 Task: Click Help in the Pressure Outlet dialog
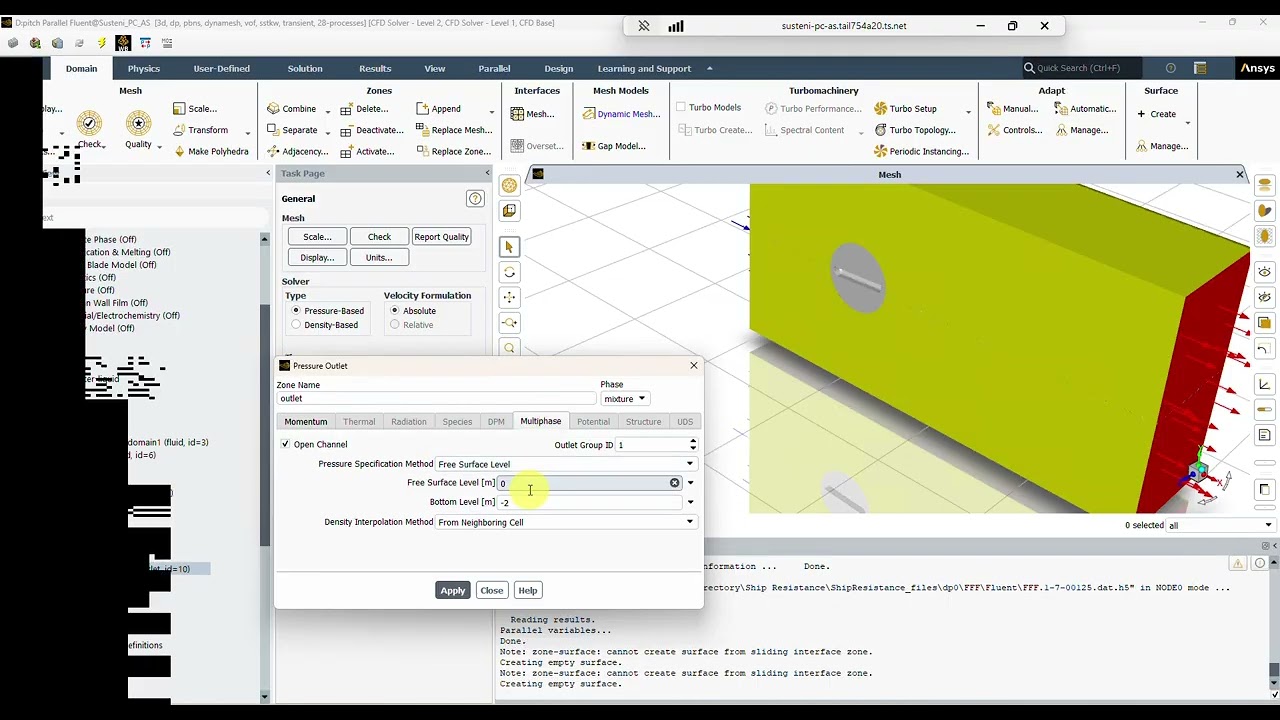pos(527,590)
